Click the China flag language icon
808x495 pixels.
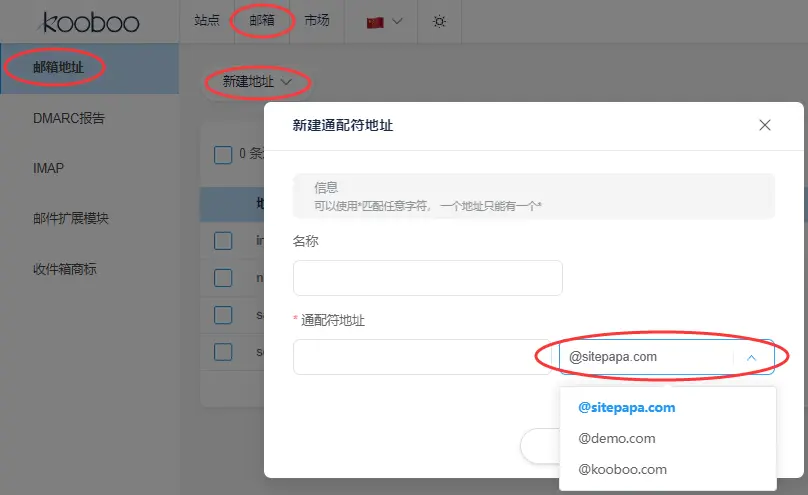pyautogui.click(x=376, y=21)
